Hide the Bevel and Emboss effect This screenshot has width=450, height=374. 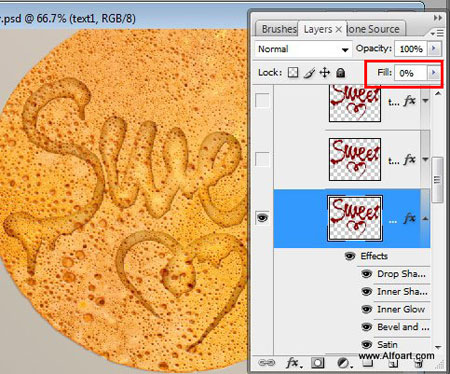366,327
